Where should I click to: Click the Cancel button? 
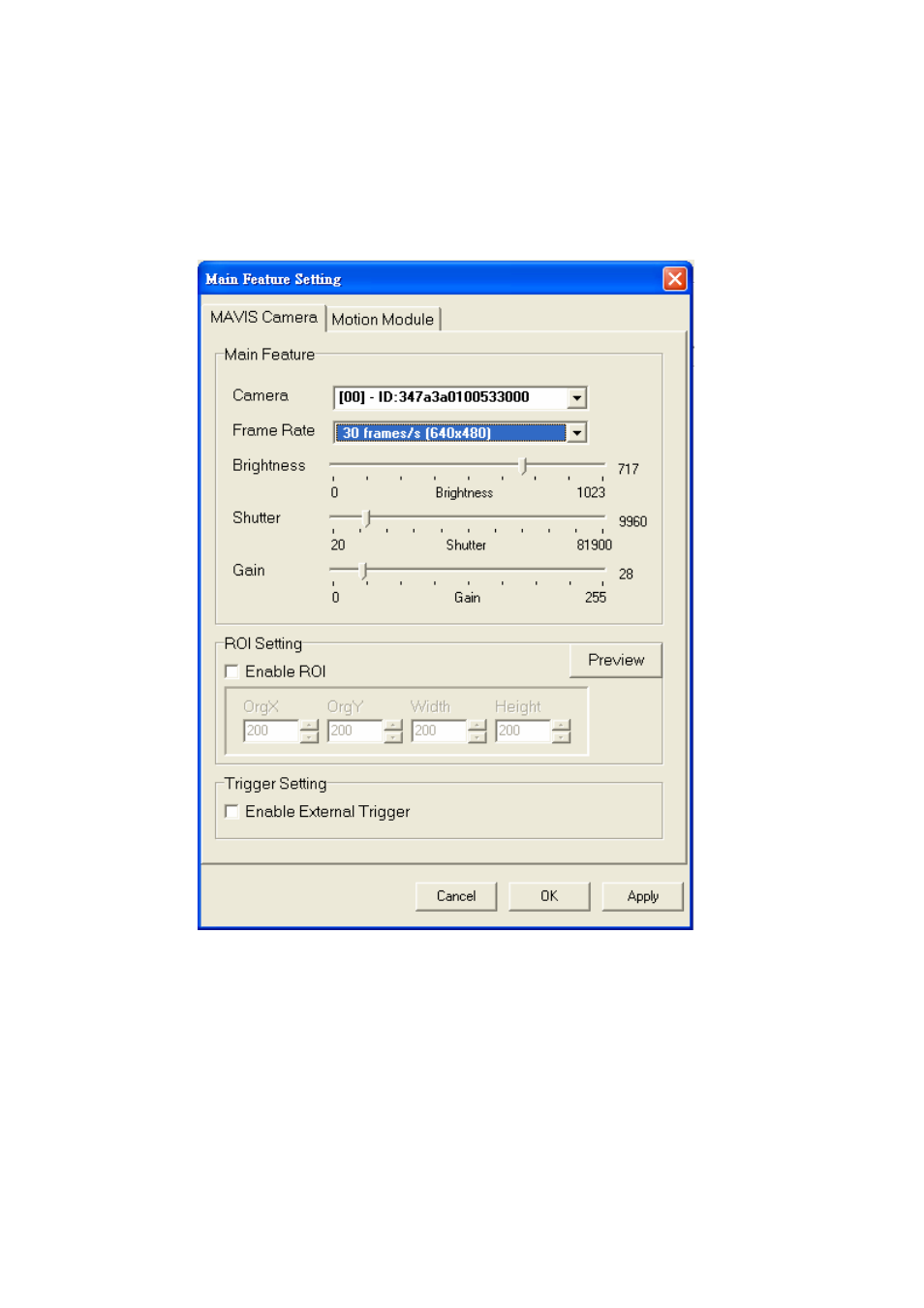(x=456, y=896)
